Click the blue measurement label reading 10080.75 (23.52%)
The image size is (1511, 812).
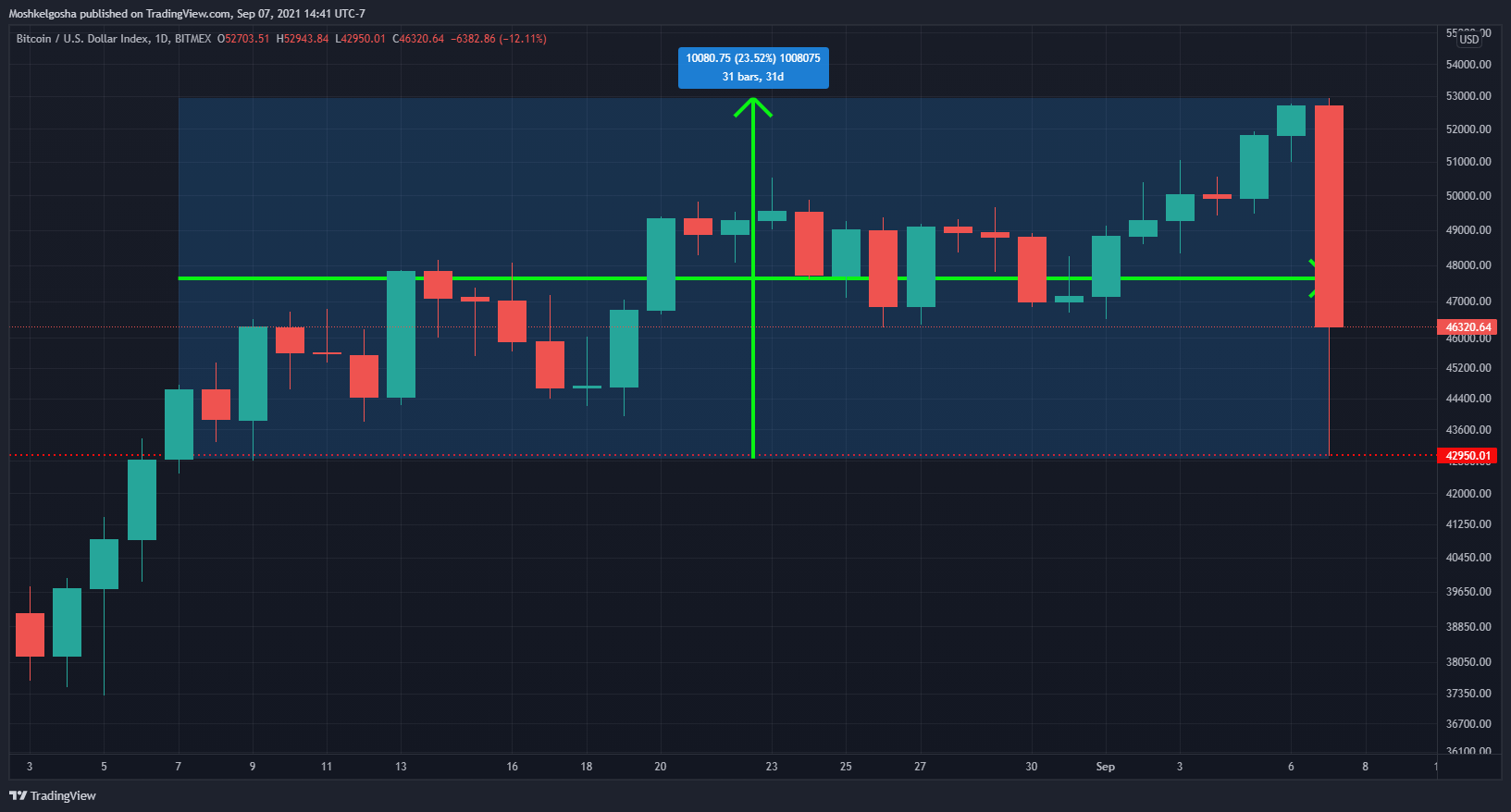coord(753,68)
